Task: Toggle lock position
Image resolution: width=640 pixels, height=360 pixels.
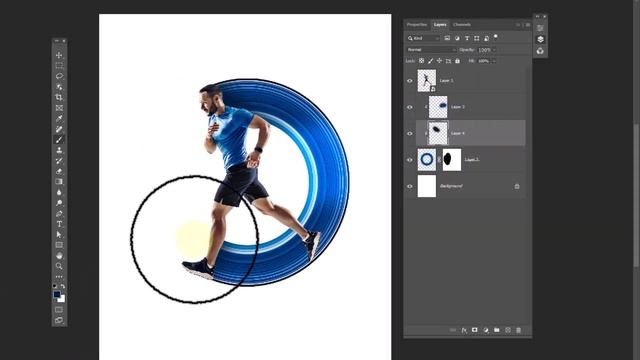Action: point(439,61)
